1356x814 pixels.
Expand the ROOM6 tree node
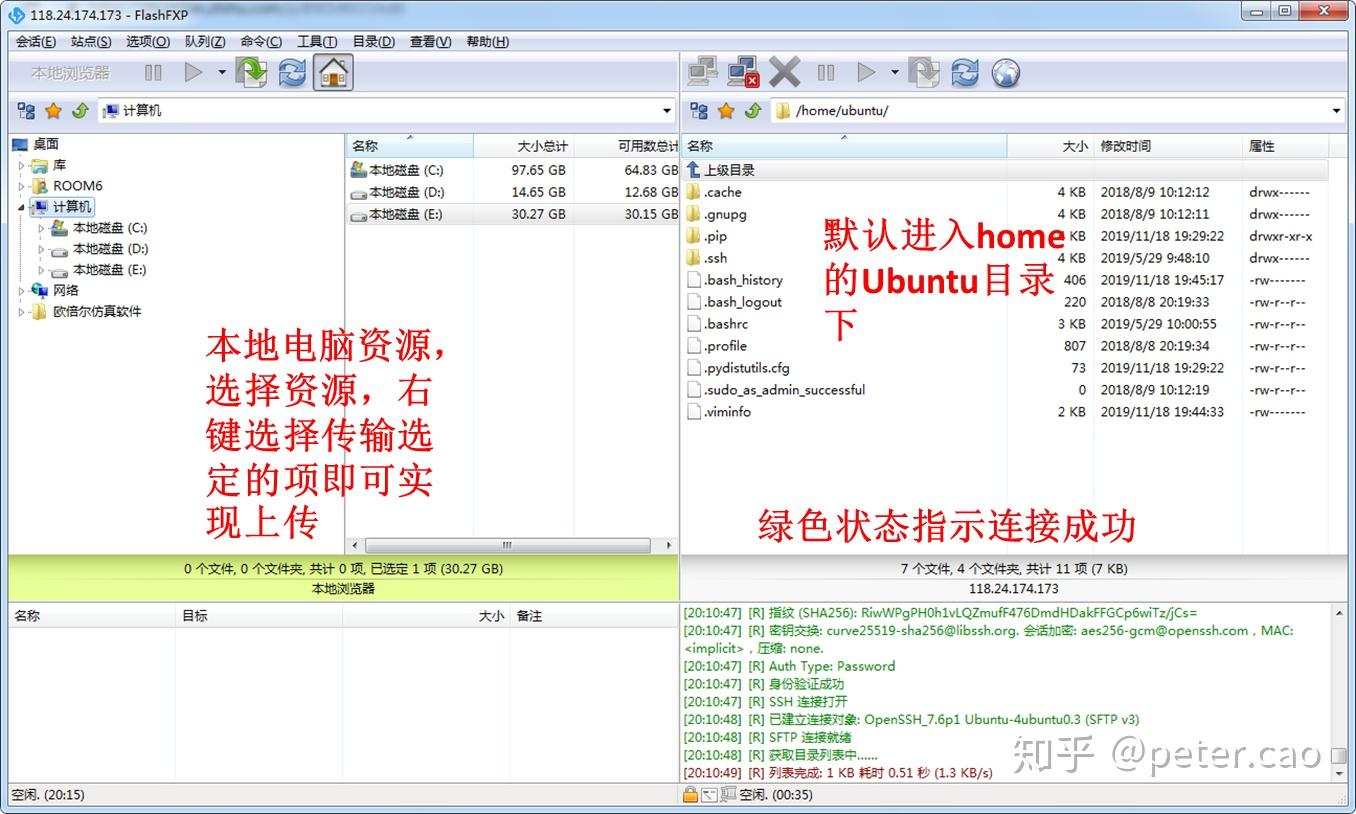click(x=21, y=186)
